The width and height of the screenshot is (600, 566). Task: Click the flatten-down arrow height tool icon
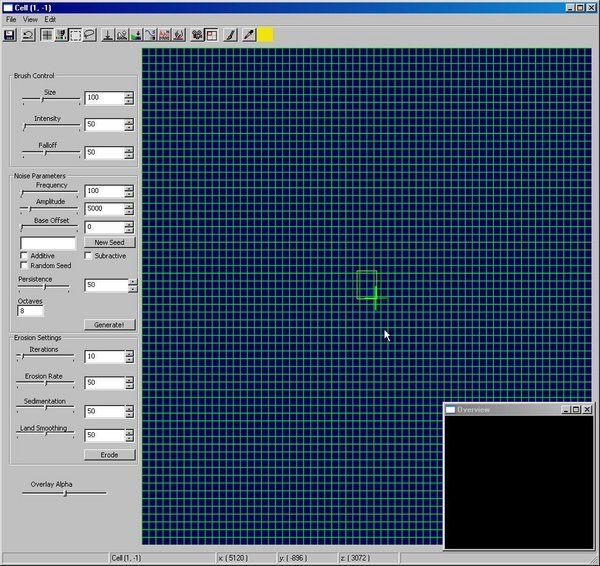(108, 35)
